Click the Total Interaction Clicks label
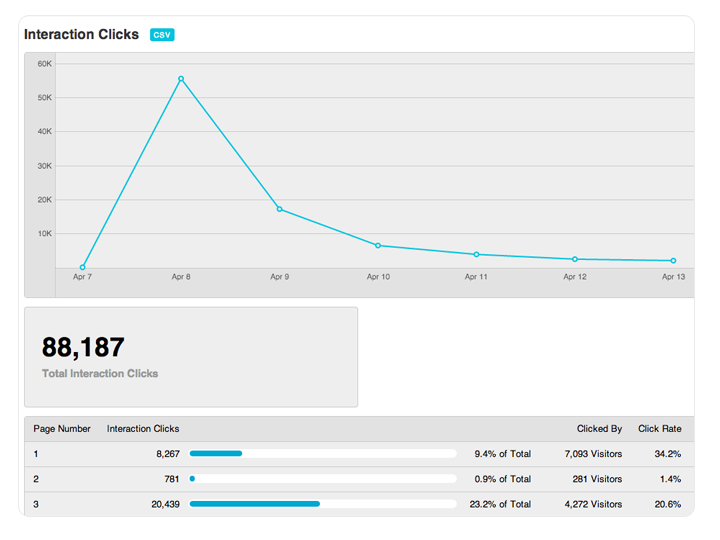This screenshot has height=540, width=720. (100, 374)
